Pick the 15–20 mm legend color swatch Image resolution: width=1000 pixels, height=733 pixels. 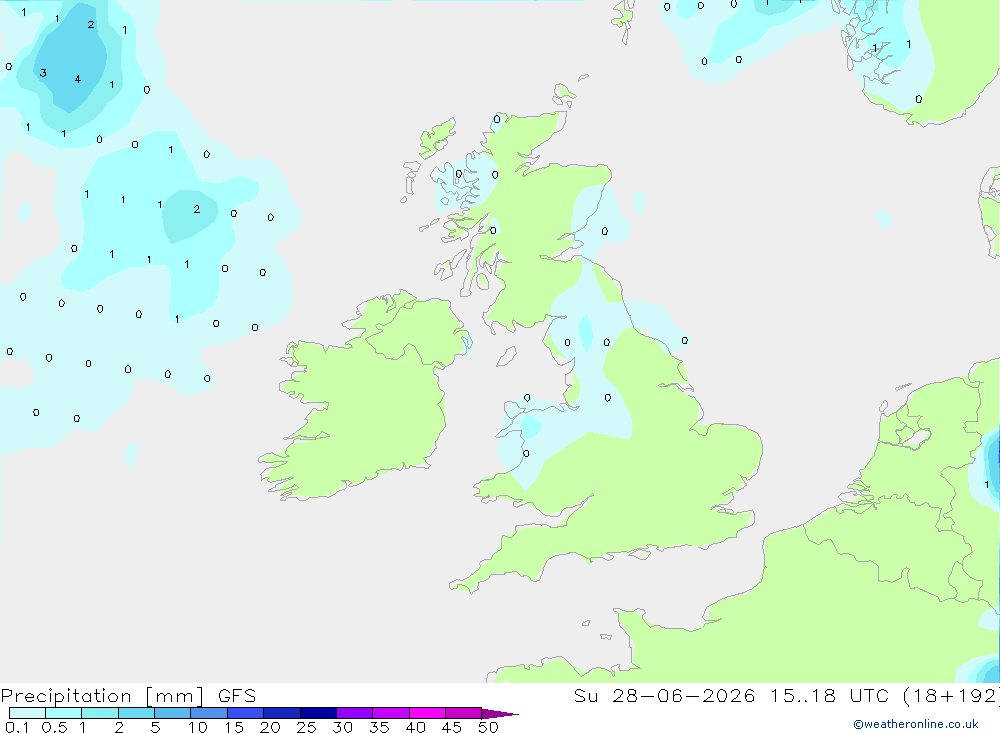tap(246, 713)
